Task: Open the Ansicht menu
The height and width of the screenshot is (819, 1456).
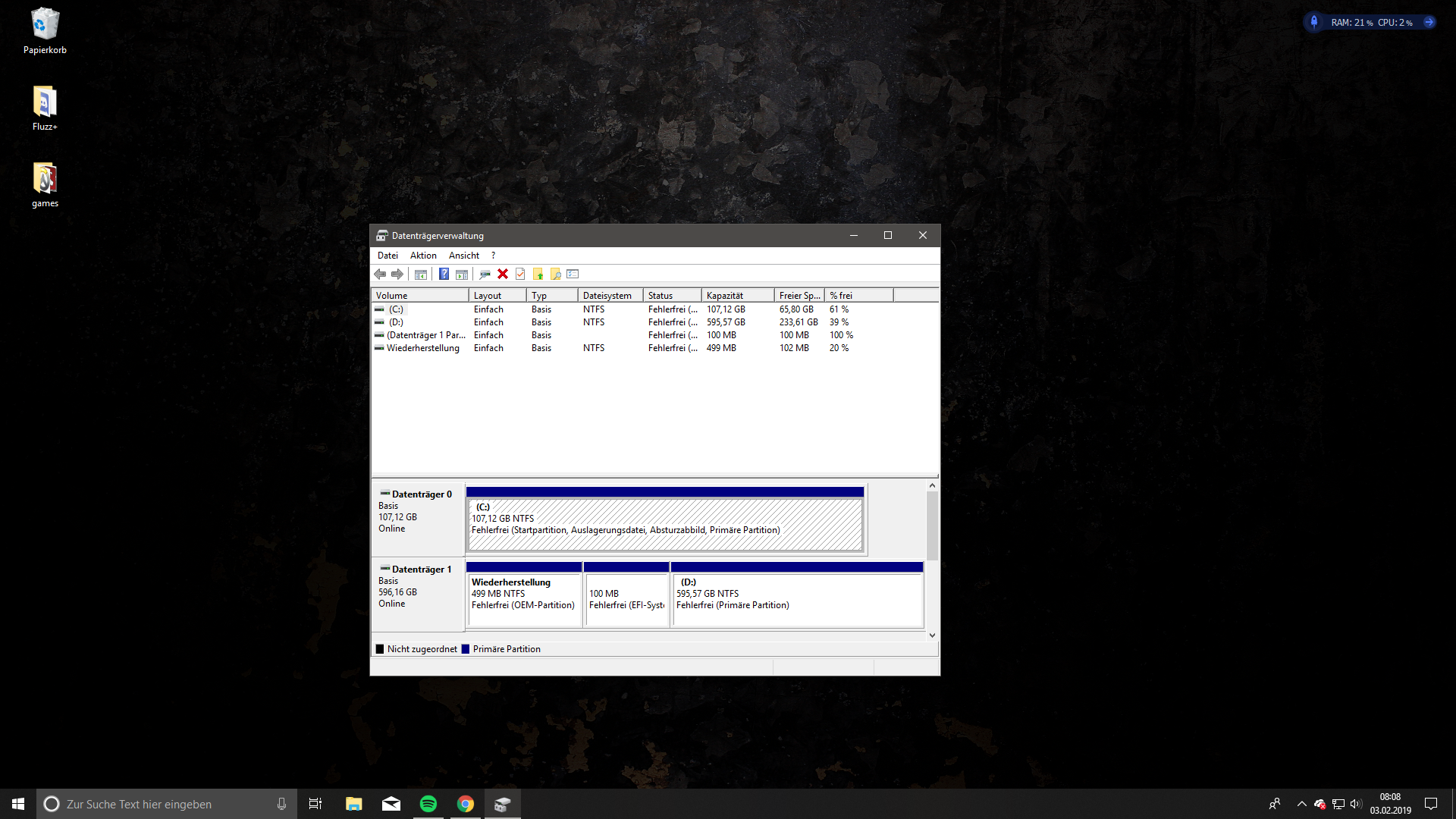Action: 463,256
